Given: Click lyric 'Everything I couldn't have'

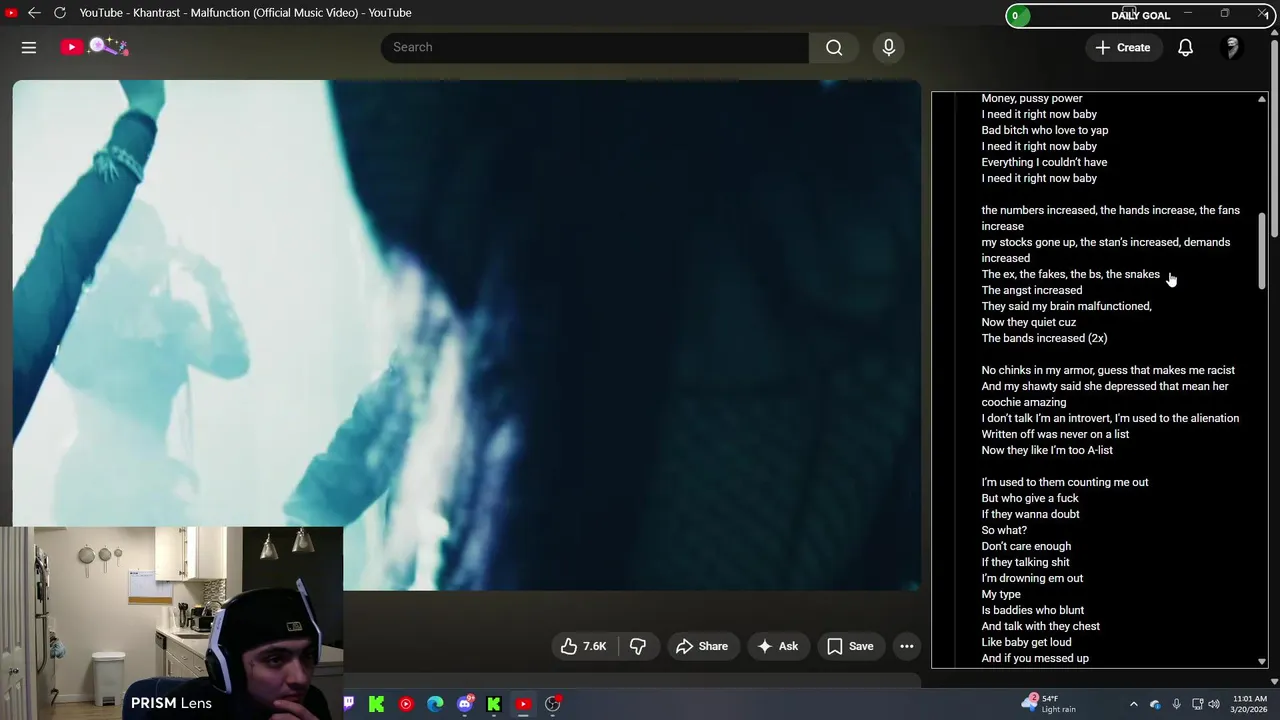Looking at the screenshot, I should 1044,162.
